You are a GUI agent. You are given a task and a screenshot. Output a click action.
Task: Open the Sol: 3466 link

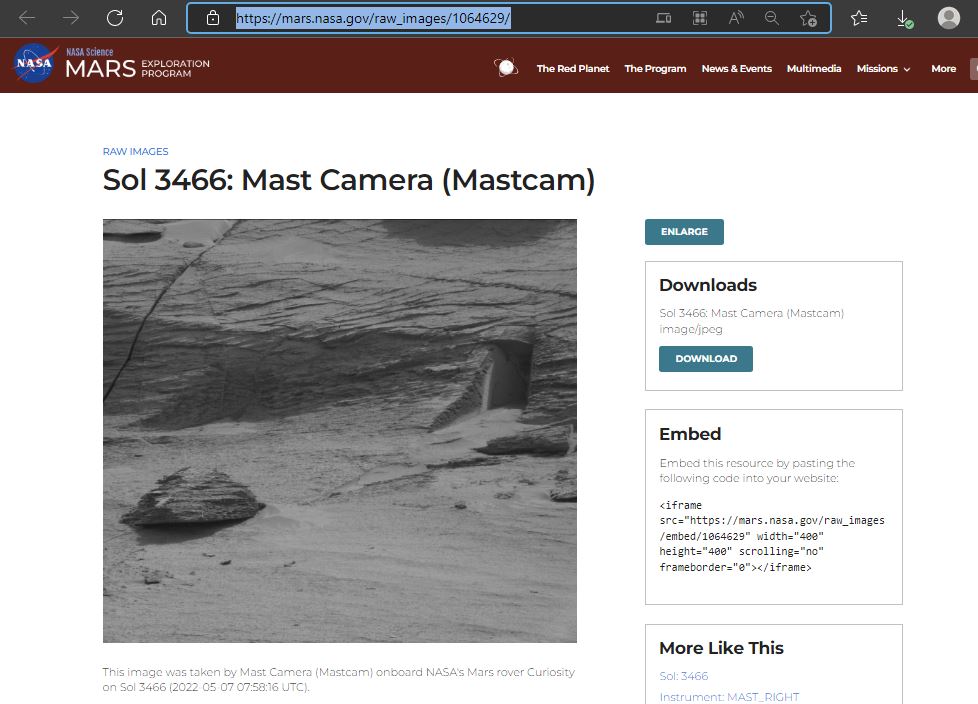pos(684,676)
